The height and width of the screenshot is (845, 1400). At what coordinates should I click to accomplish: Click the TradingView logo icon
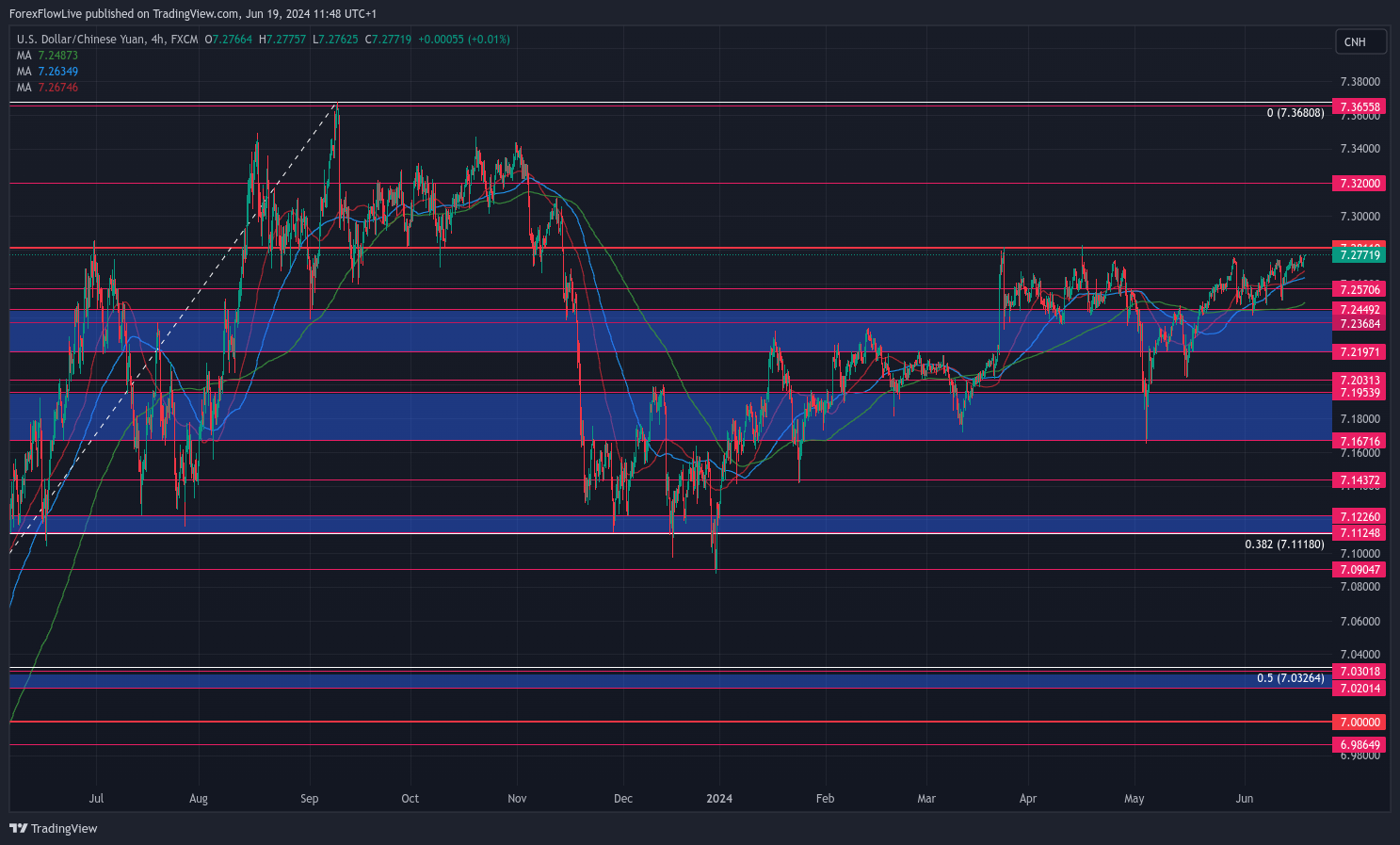coord(18,828)
